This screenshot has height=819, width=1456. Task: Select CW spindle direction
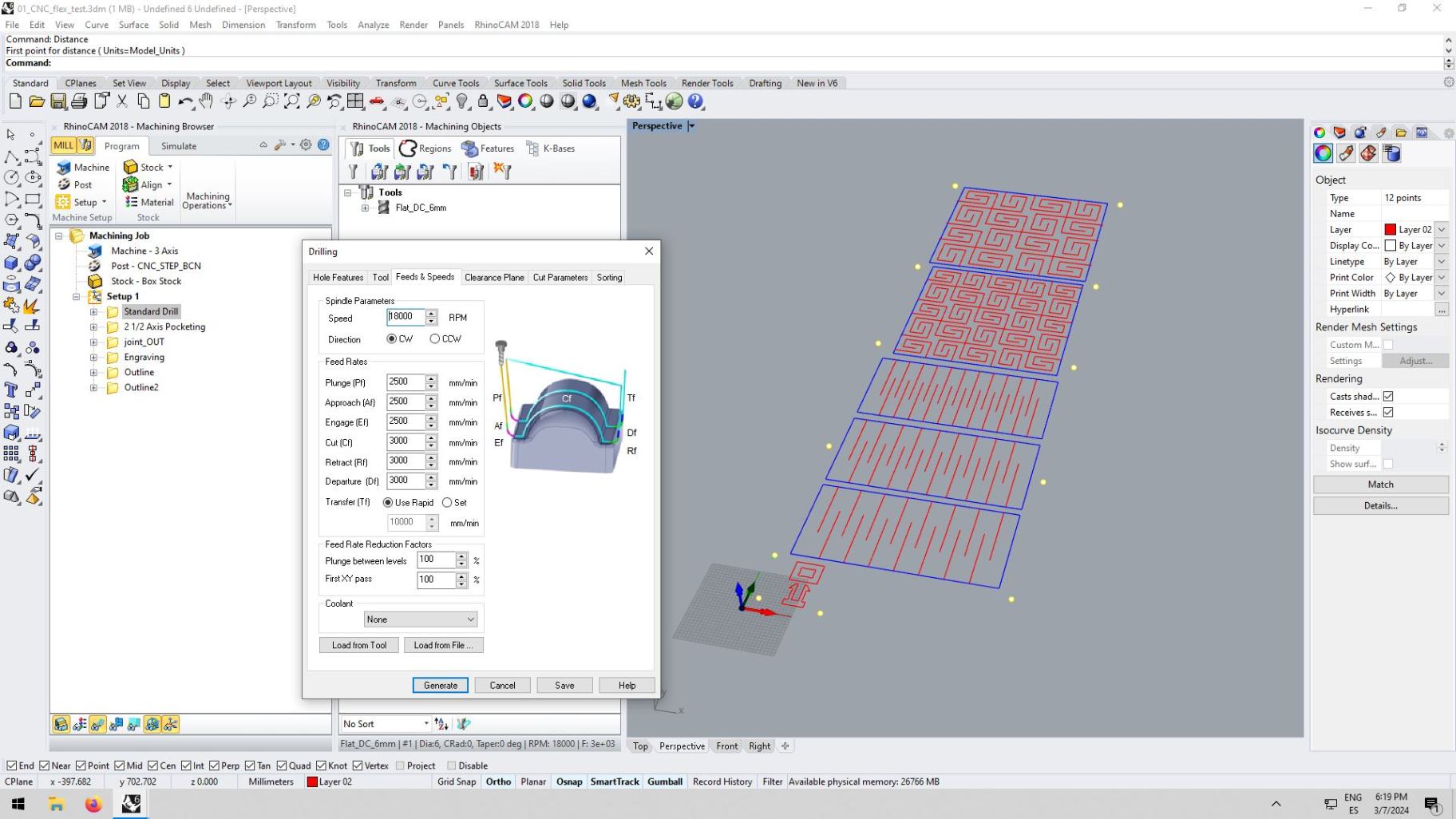(392, 339)
